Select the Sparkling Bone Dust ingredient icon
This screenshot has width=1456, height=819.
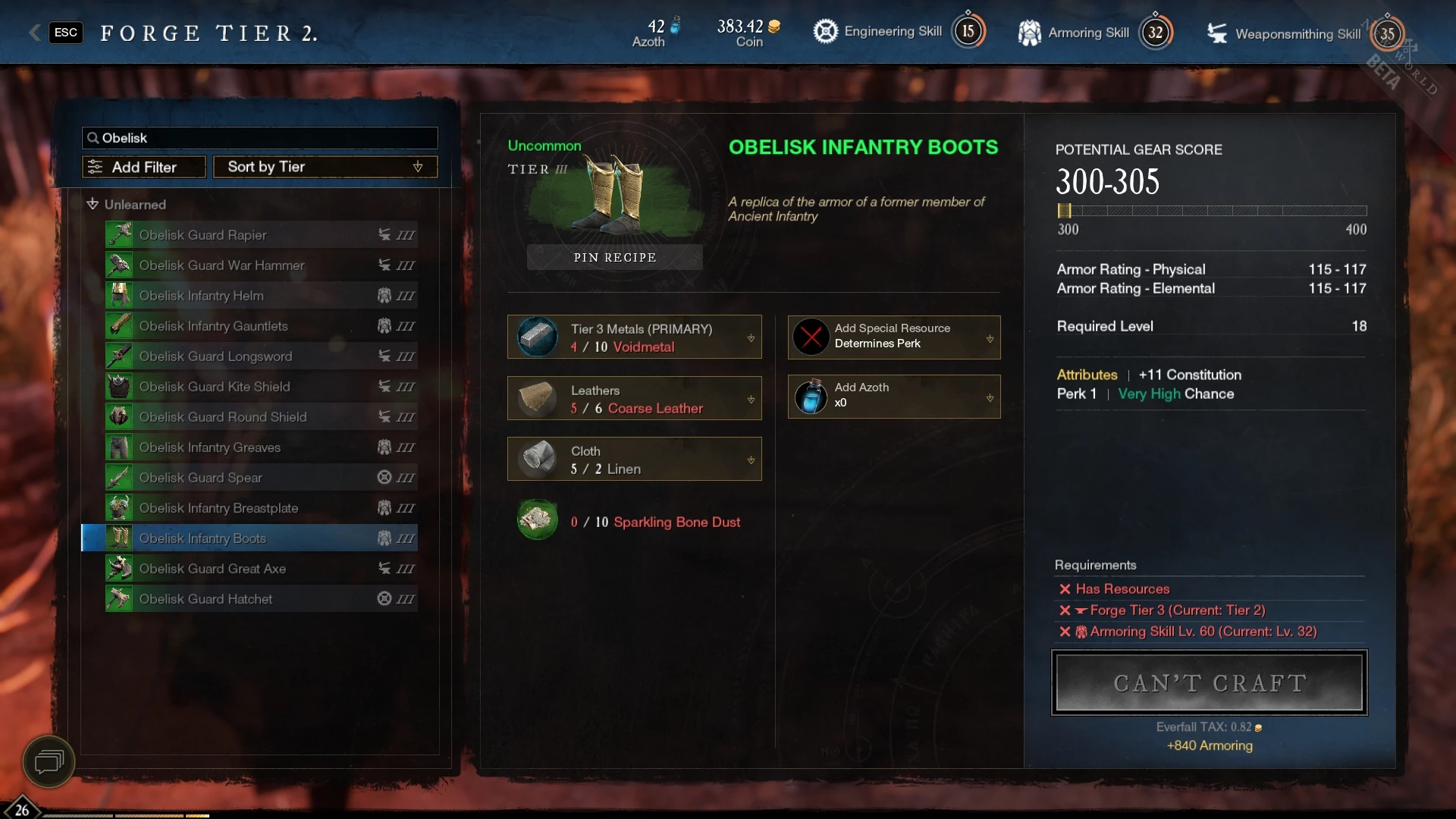pyautogui.click(x=538, y=520)
